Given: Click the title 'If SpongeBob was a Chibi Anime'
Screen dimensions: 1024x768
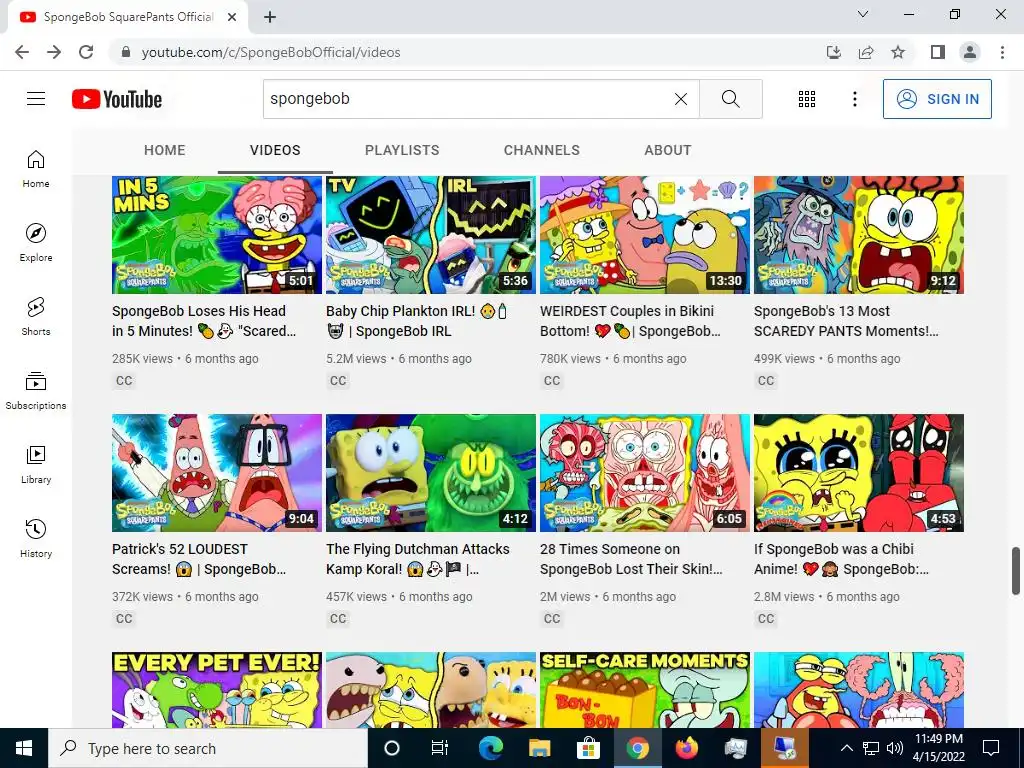Looking at the screenshot, I should [841, 559].
